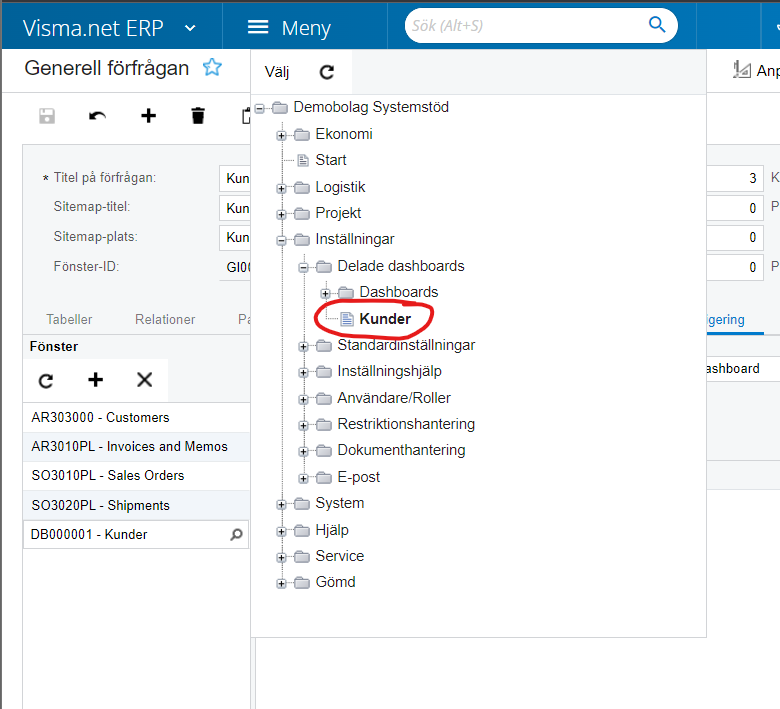The height and width of the screenshot is (709, 780).
Task: Click the Sitemap-titel input field
Action: [x=235, y=208]
